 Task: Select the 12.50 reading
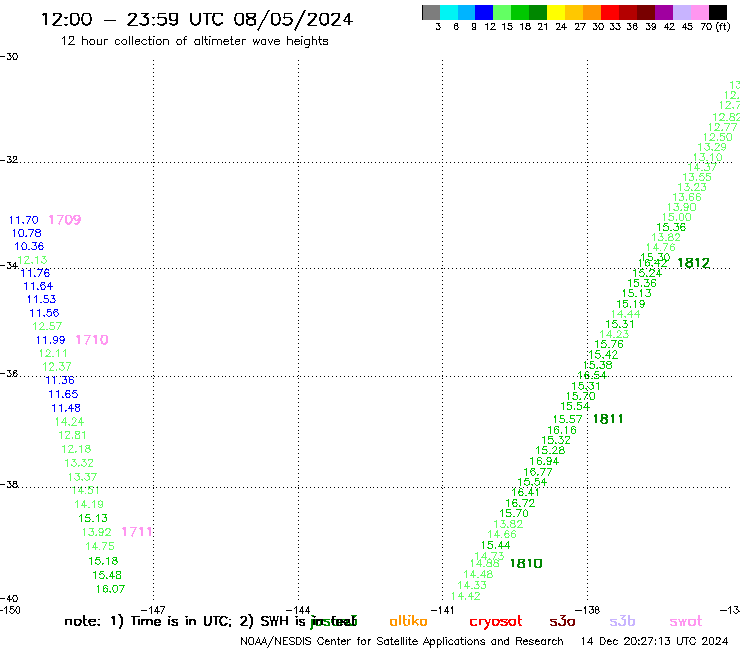[x=718, y=137]
